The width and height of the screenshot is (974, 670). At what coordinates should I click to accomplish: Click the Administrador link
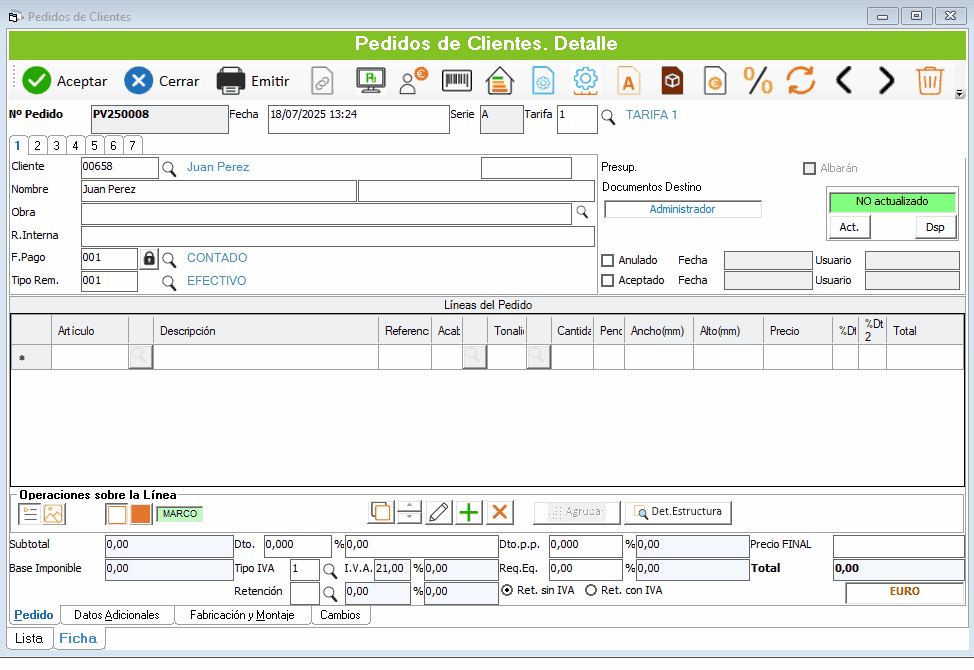(x=682, y=209)
